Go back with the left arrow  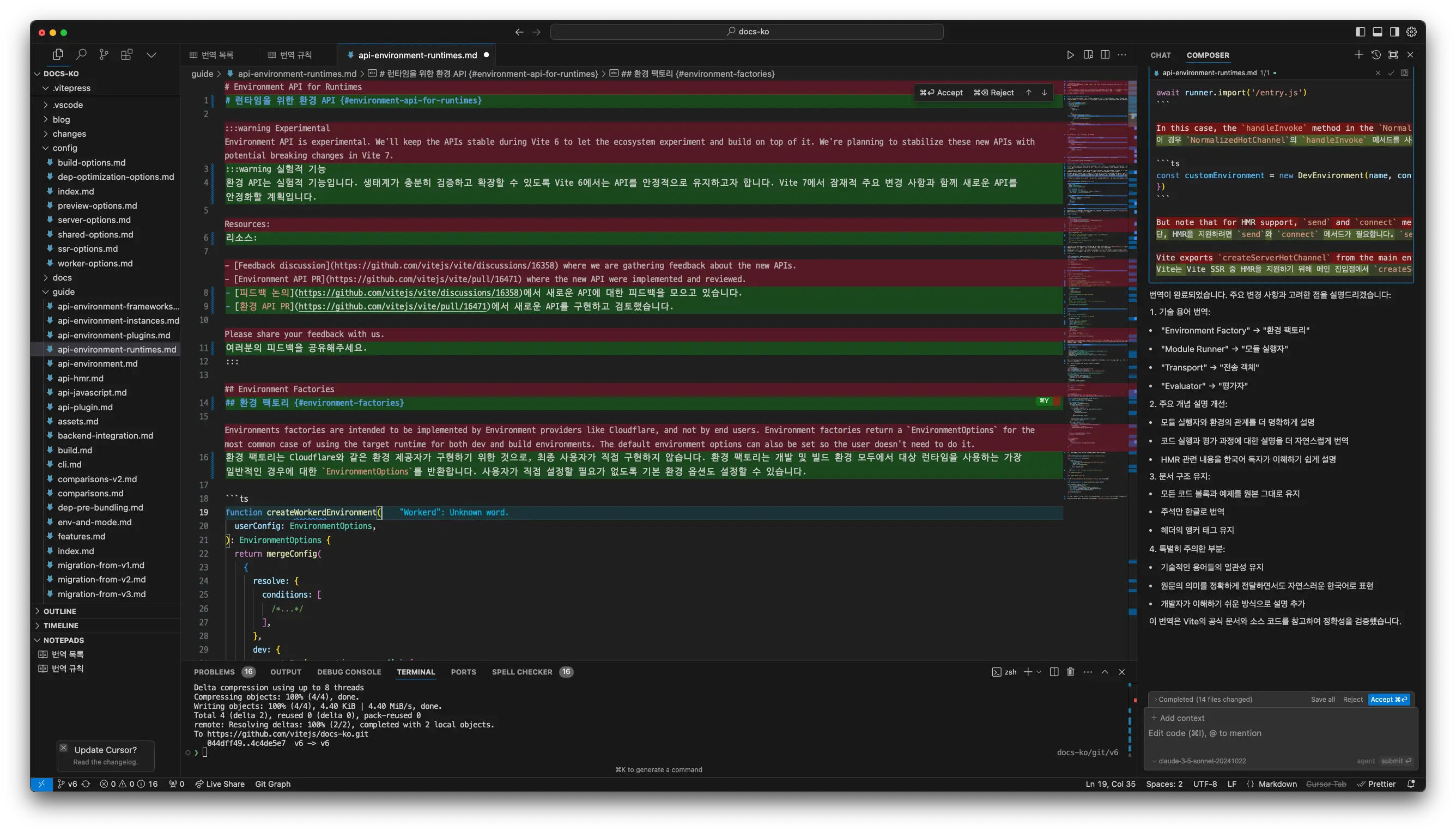[519, 32]
